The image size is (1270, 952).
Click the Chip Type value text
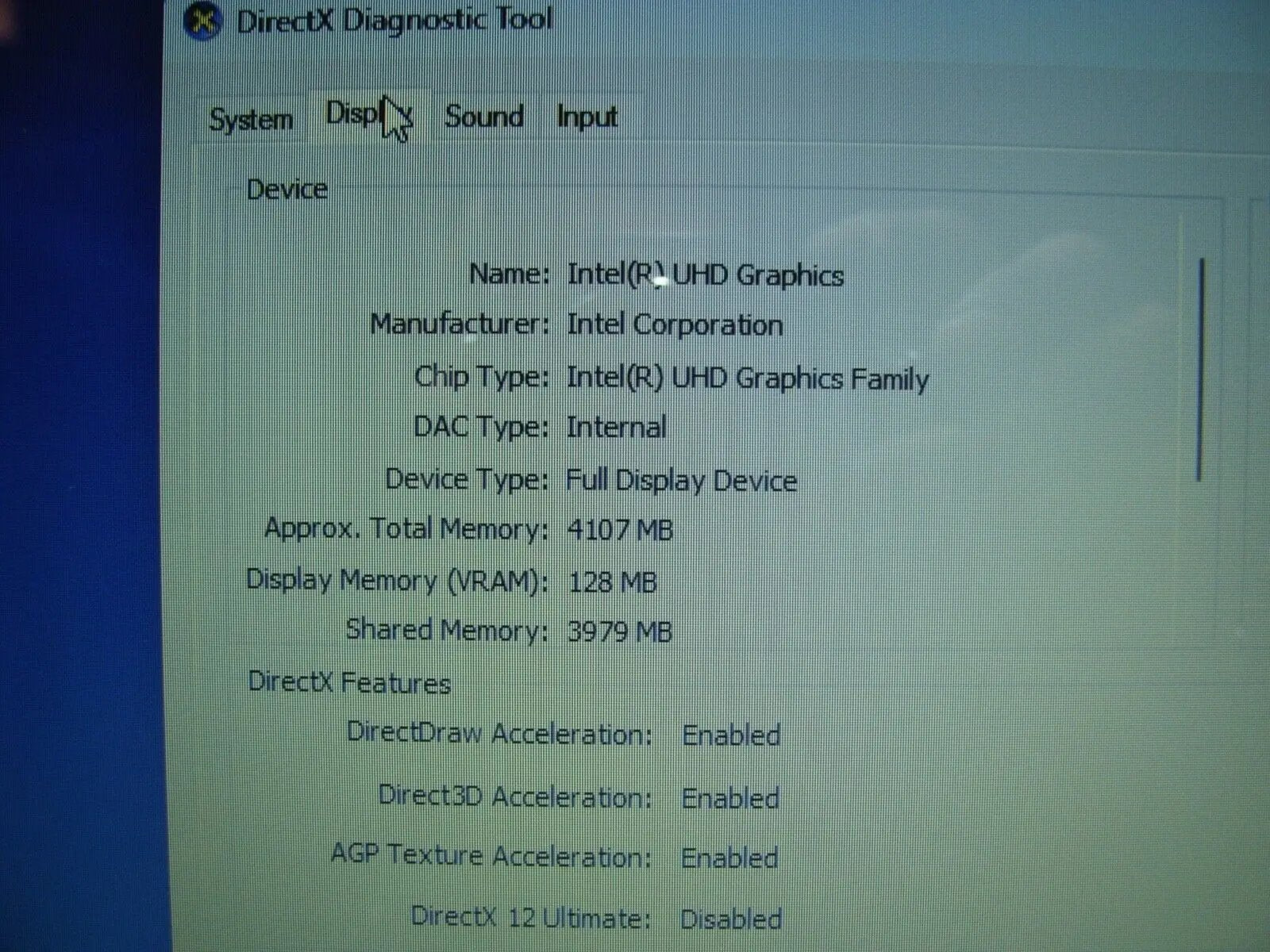pos(747,378)
